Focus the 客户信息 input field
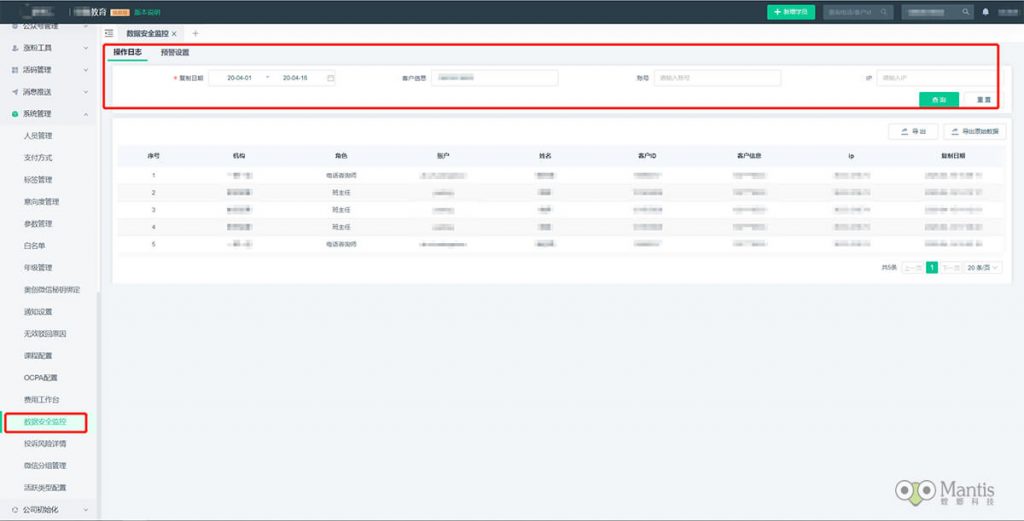Screen dimensions: 1024x521 (x=494, y=78)
